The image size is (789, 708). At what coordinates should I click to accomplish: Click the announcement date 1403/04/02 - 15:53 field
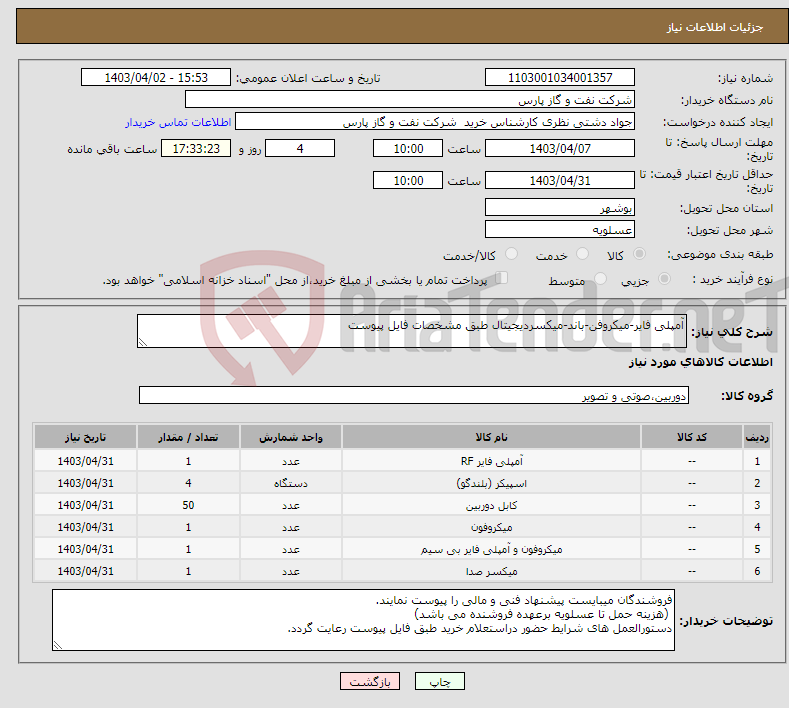pos(155,77)
